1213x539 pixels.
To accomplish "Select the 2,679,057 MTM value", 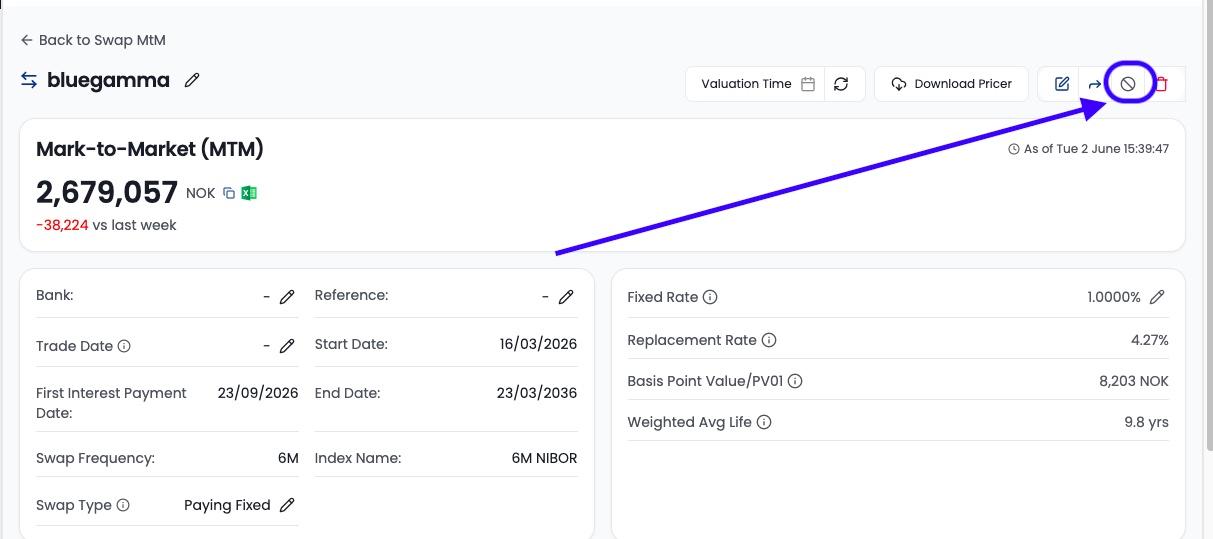I will (x=107, y=192).
